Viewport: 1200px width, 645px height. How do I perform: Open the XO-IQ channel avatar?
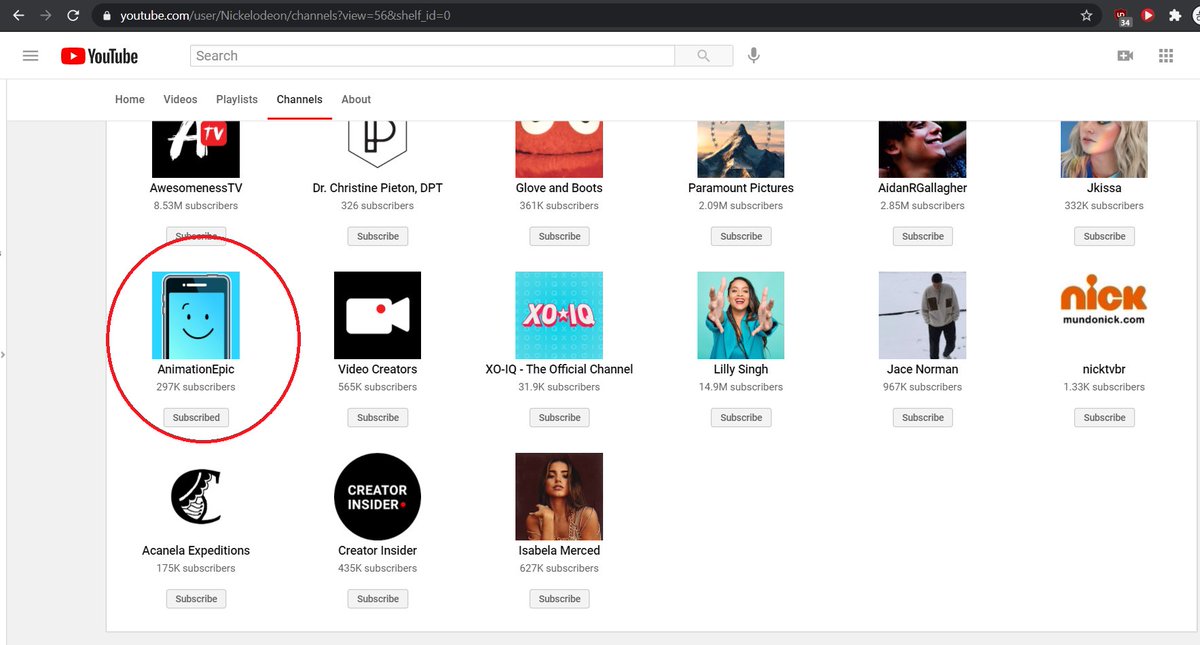tap(559, 315)
